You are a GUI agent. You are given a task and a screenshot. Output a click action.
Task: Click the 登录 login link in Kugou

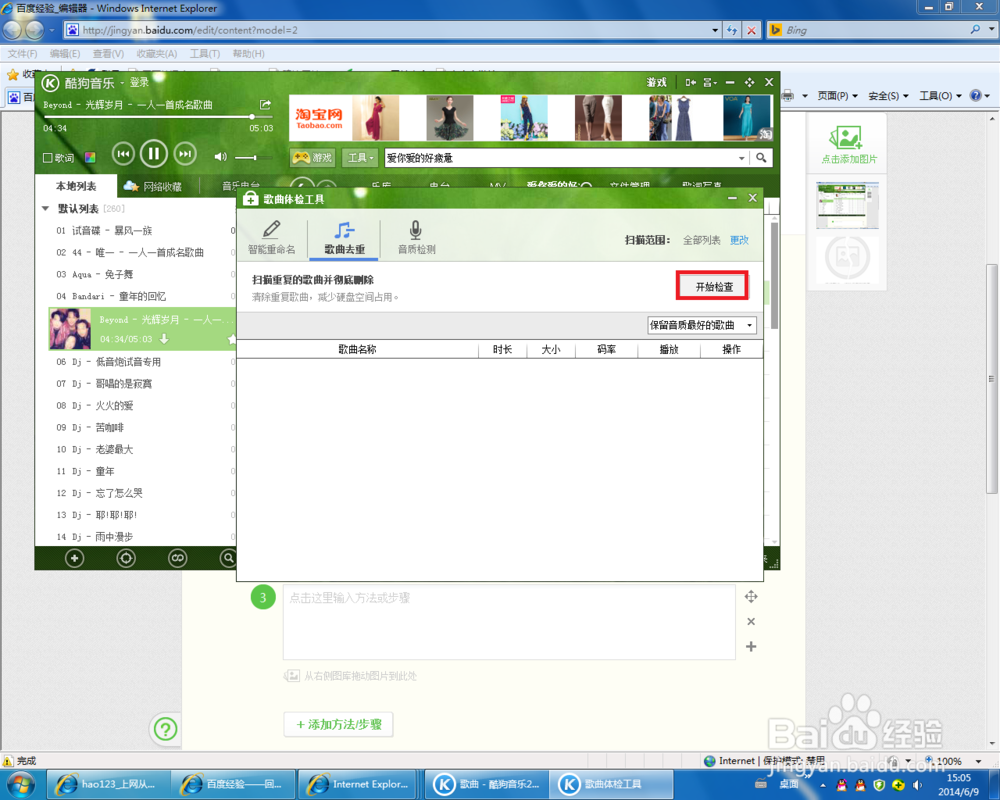[x=139, y=82]
